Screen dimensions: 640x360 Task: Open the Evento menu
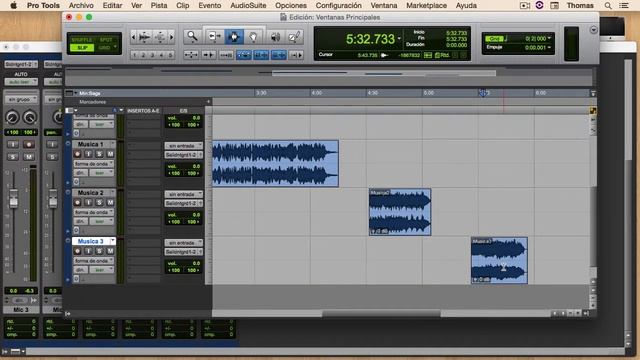click(x=209, y=5)
